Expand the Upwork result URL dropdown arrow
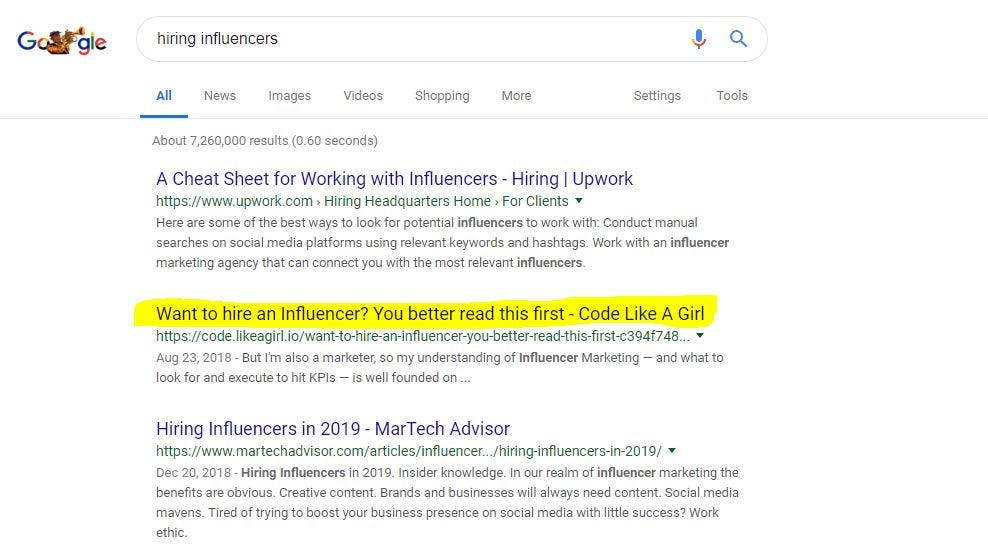The width and height of the screenshot is (988, 551). [579, 201]
